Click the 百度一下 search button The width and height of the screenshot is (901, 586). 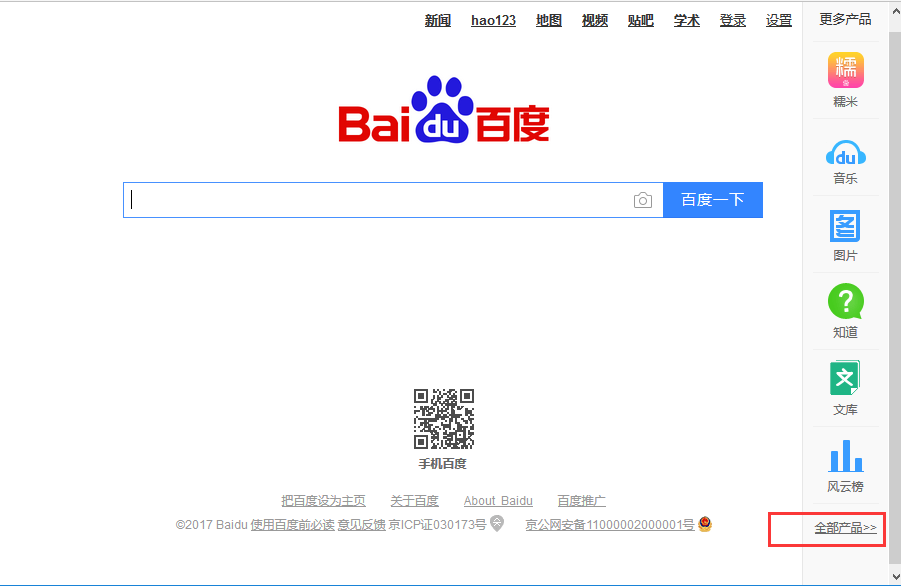click(713, 200)
